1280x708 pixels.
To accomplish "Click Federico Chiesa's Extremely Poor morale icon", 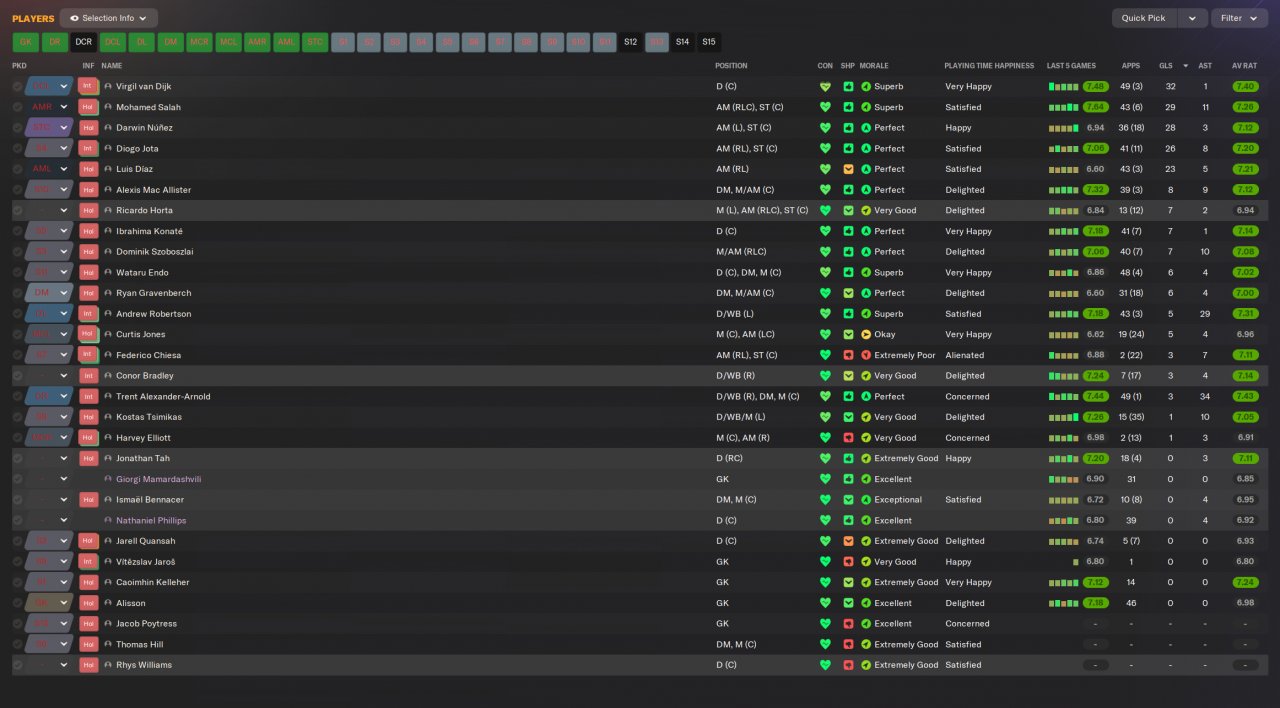I will click(866, 355).
